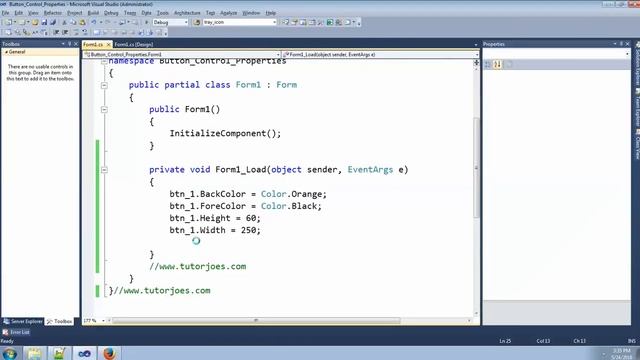This screenshot has height=360, width=640.
Task: Switch to the Form1.cs [Design] tab
Action: (134, 44)
